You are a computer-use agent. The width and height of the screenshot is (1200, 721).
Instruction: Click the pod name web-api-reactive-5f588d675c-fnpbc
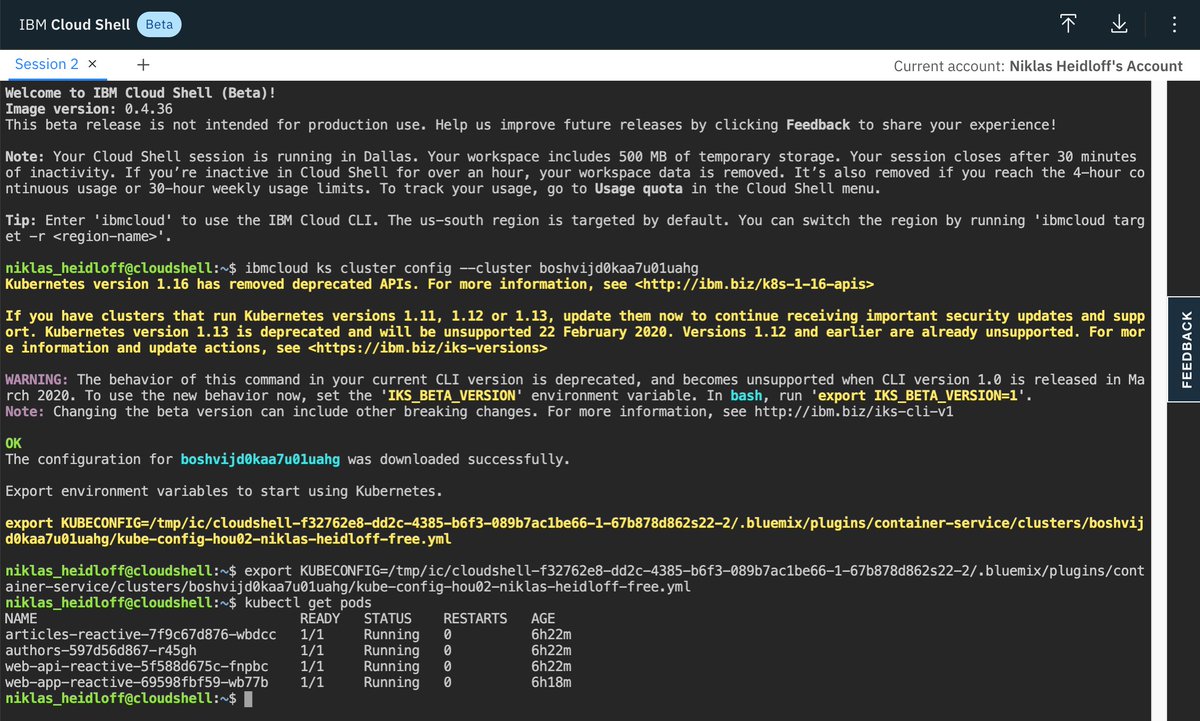[x=137, y=666]
